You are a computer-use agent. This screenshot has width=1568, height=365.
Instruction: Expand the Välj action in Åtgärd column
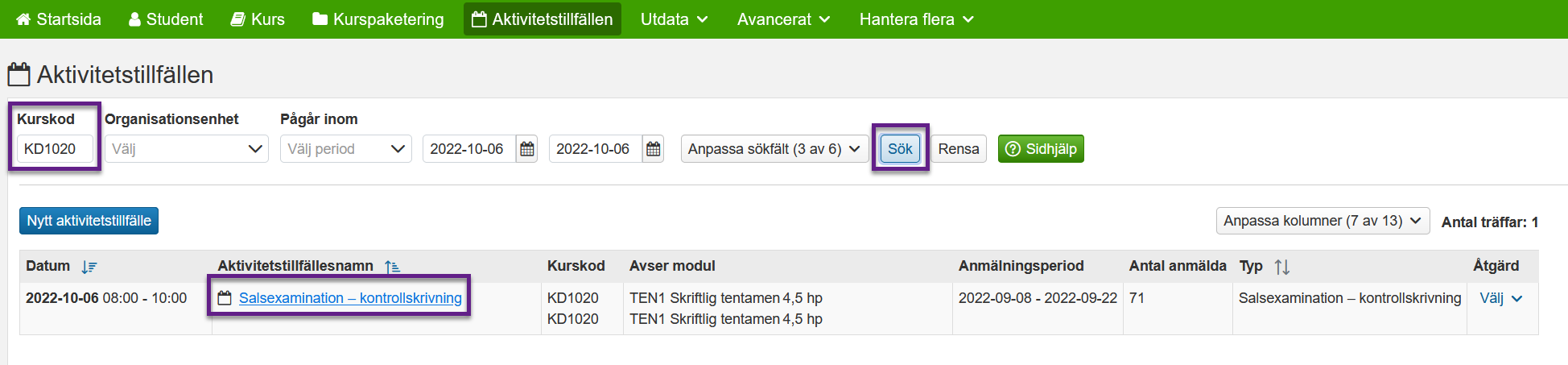(x=1501, y=298)
